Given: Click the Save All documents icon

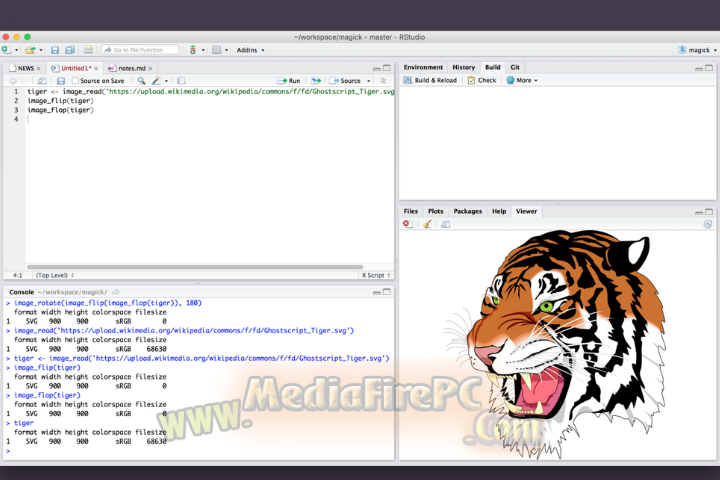Looking at the screenshot, I should click(x=70, y=50).
